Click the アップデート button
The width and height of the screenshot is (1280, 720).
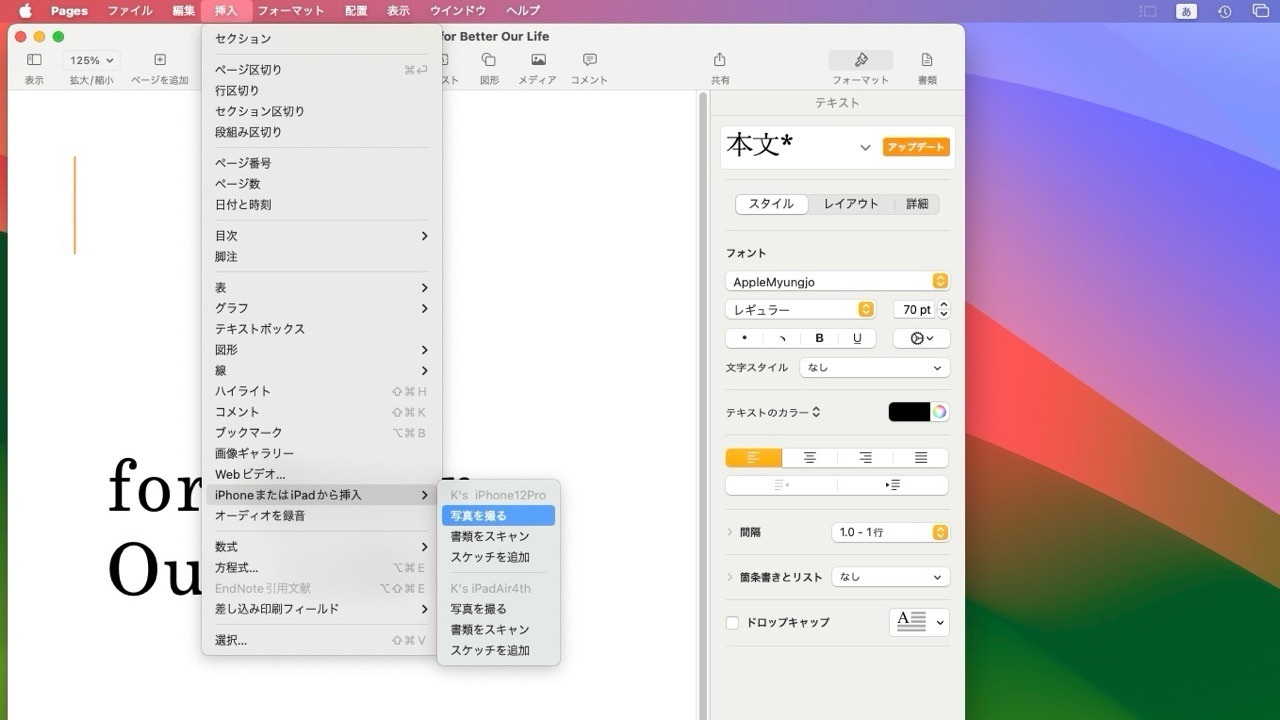(x=916, y=146)
